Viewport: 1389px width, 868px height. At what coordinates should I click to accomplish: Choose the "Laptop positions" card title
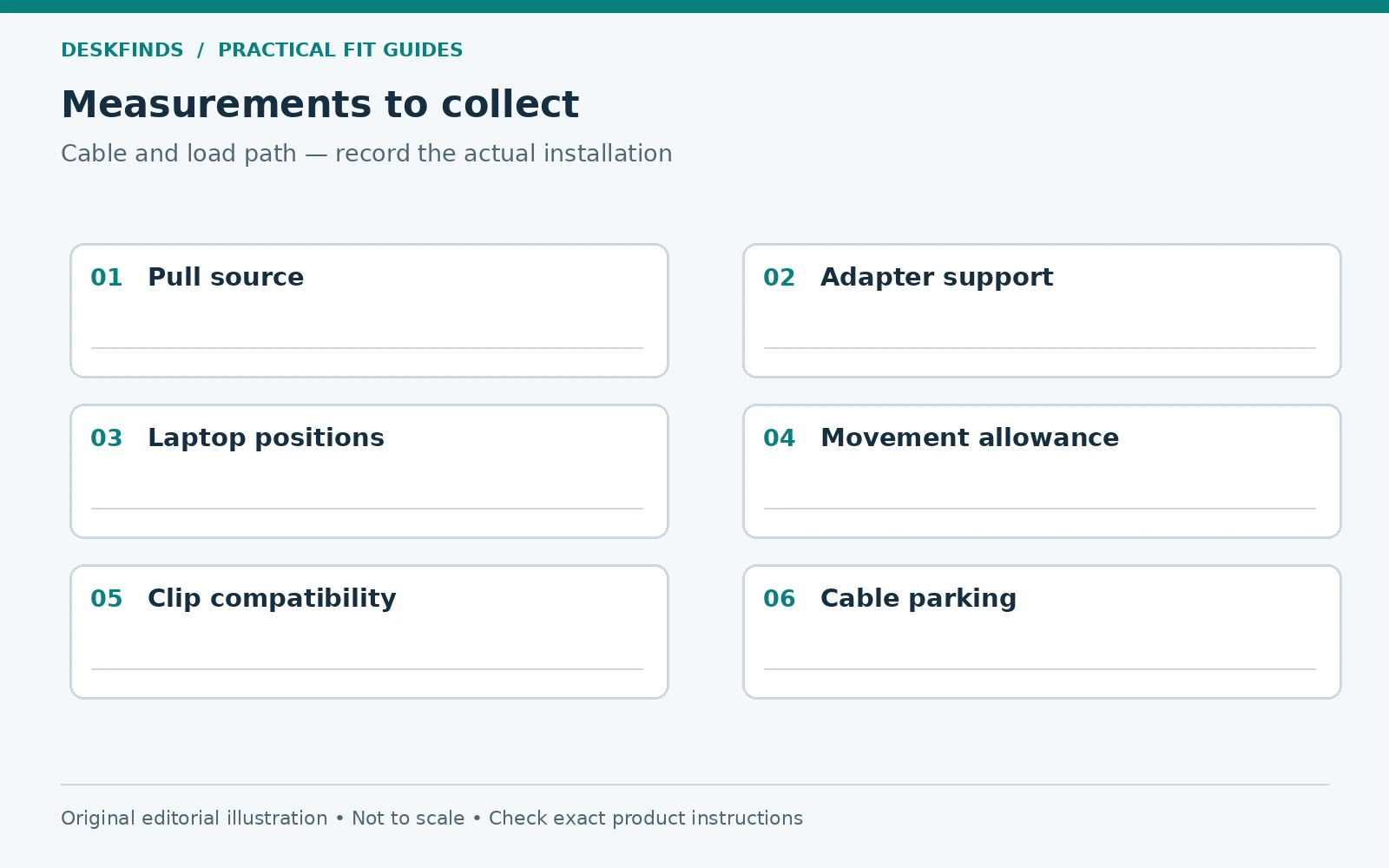pos(266,438)
